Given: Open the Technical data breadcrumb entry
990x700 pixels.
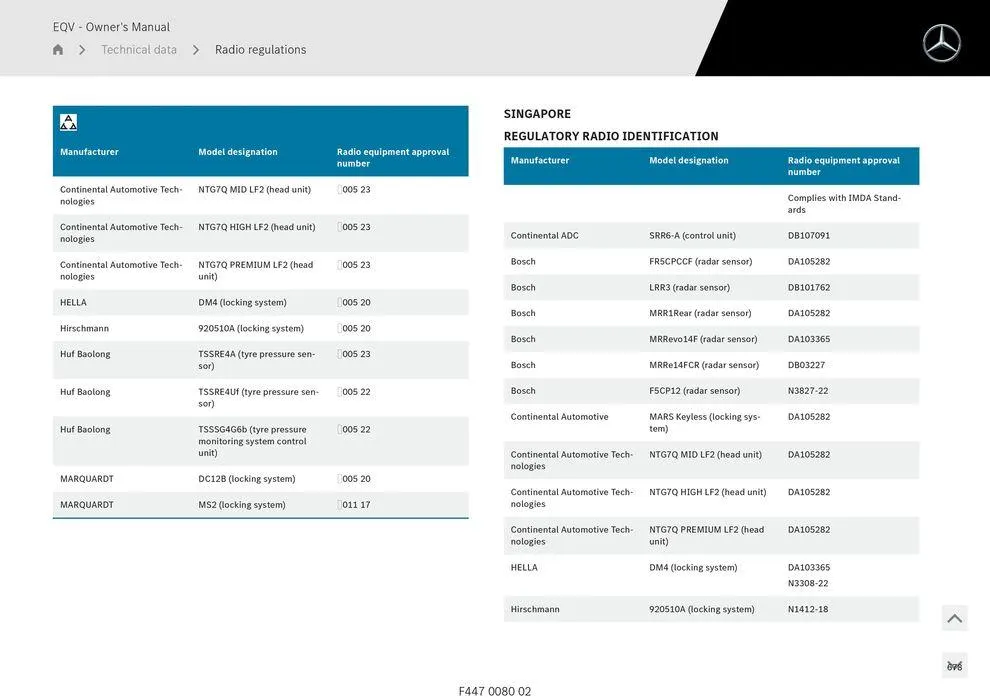Looking at the screenshot, I should [x=138, y=48].
